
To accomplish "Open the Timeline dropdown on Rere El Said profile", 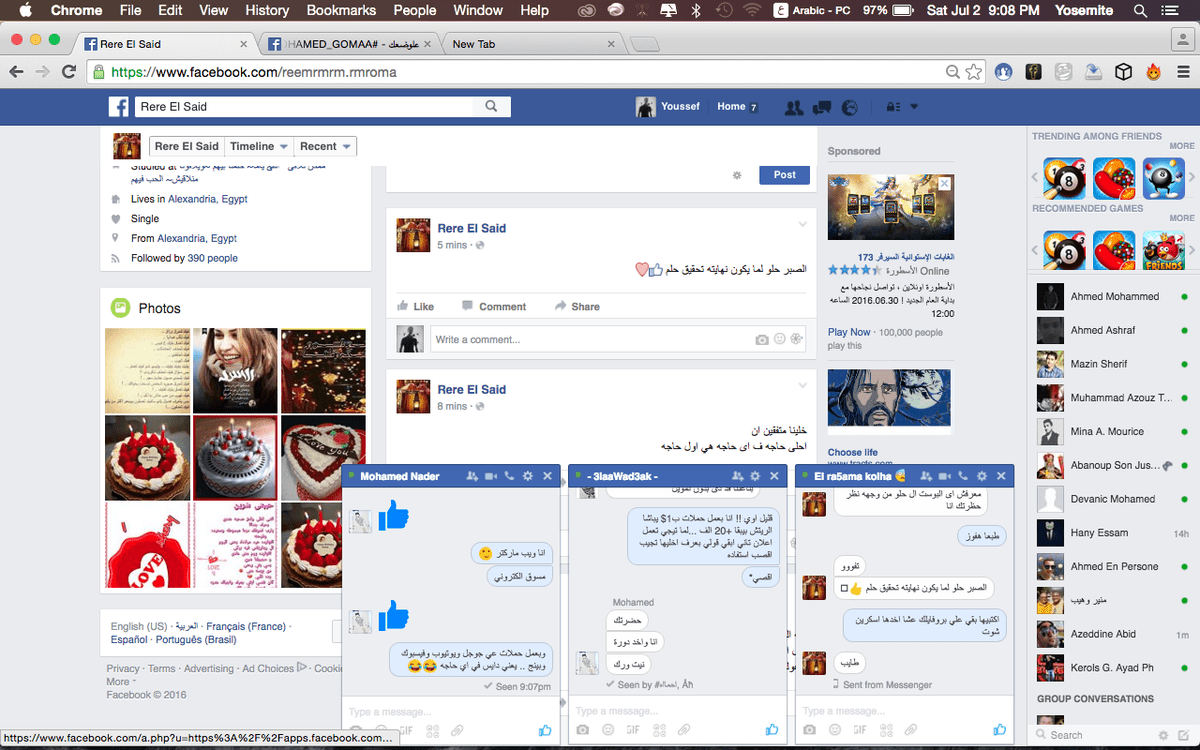I will click(x=258, y=145).
